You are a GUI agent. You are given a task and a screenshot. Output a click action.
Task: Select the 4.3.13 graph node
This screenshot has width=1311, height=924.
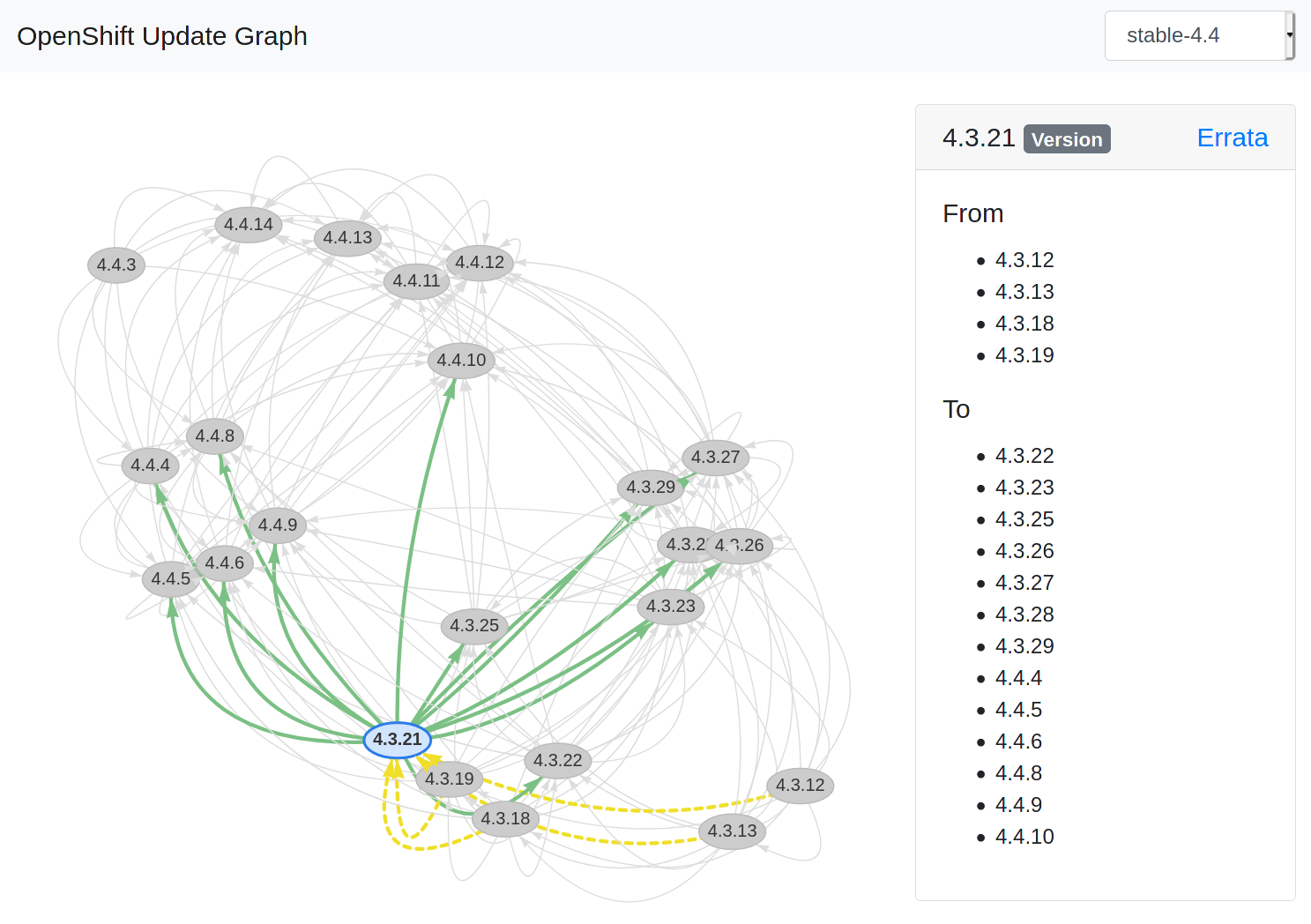pyautogui.click(x=733, y=831)
